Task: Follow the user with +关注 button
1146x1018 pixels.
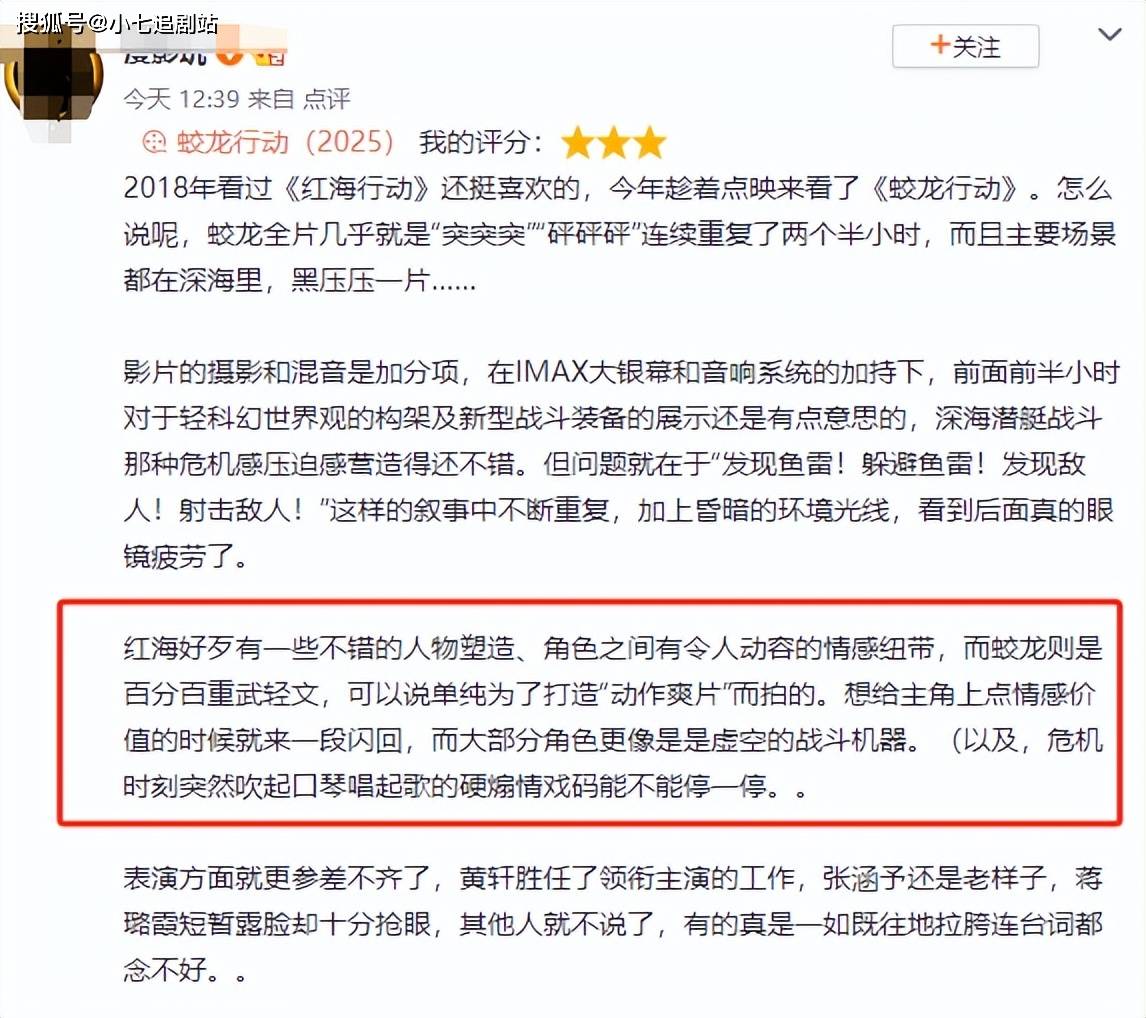Action: [965, 46]
